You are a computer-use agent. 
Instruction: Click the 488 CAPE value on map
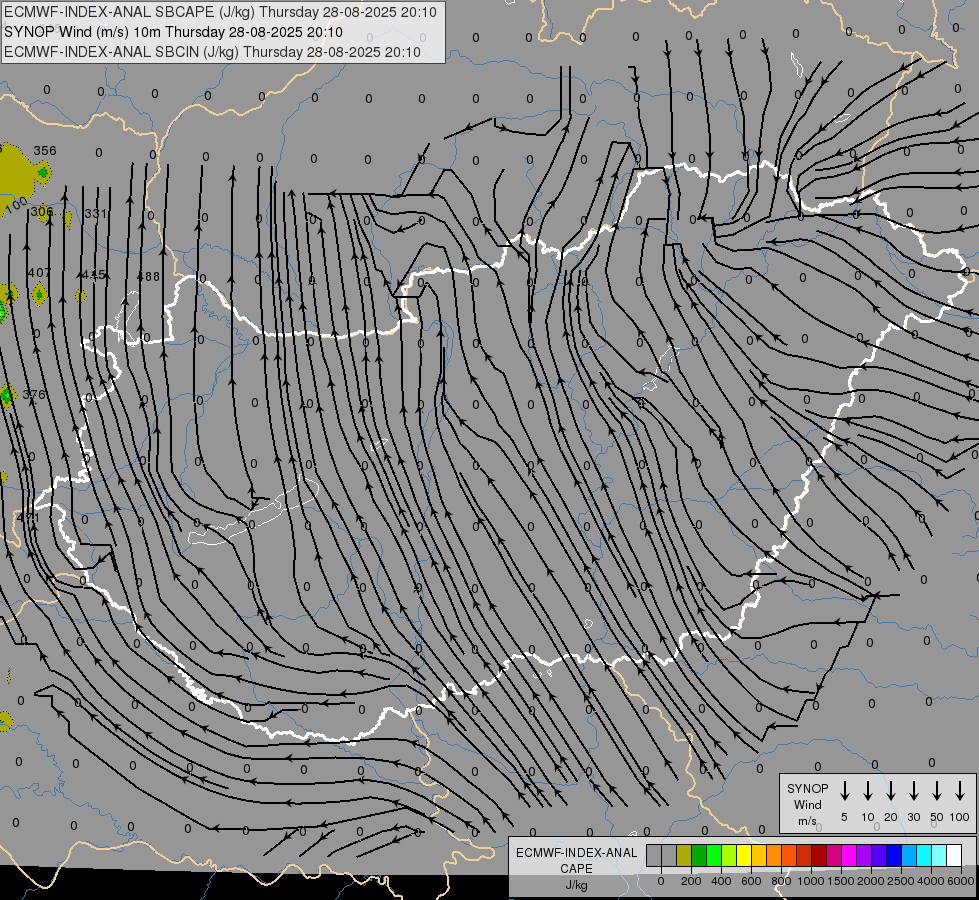click(148, 276)
